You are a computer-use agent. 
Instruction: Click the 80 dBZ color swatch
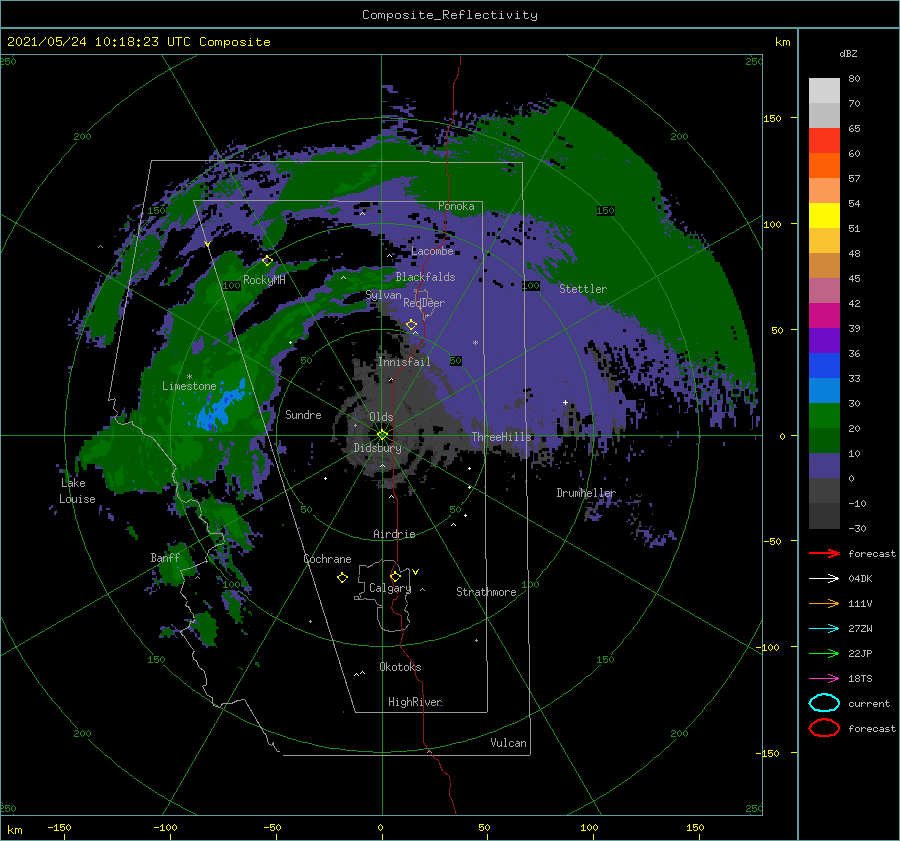coord(824,90)
